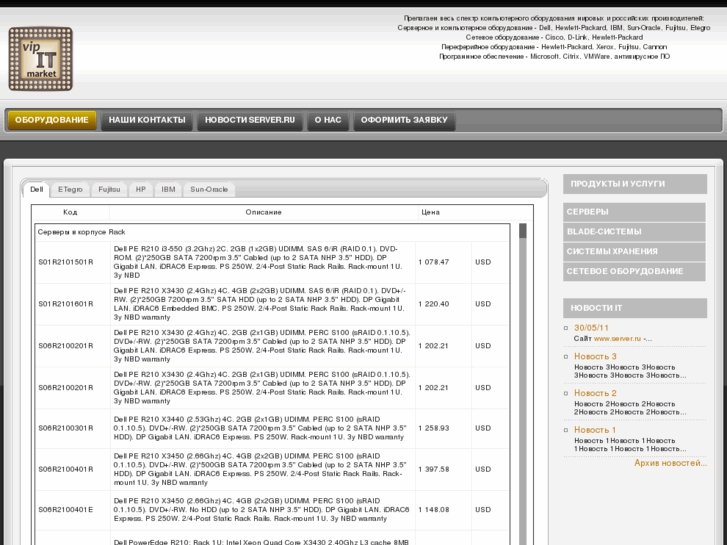Show the Sun-Oracle tab

[209, 189]
